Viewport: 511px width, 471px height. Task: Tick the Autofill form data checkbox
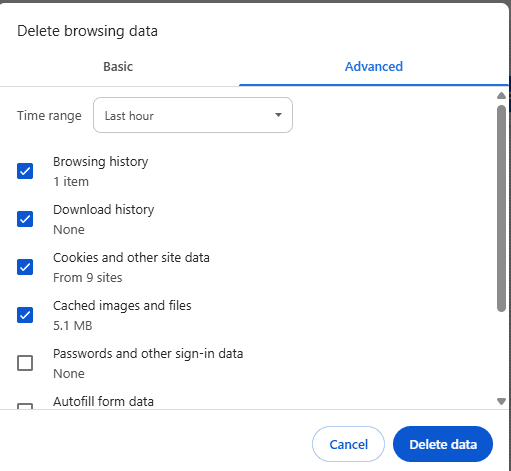coord(25,406)
